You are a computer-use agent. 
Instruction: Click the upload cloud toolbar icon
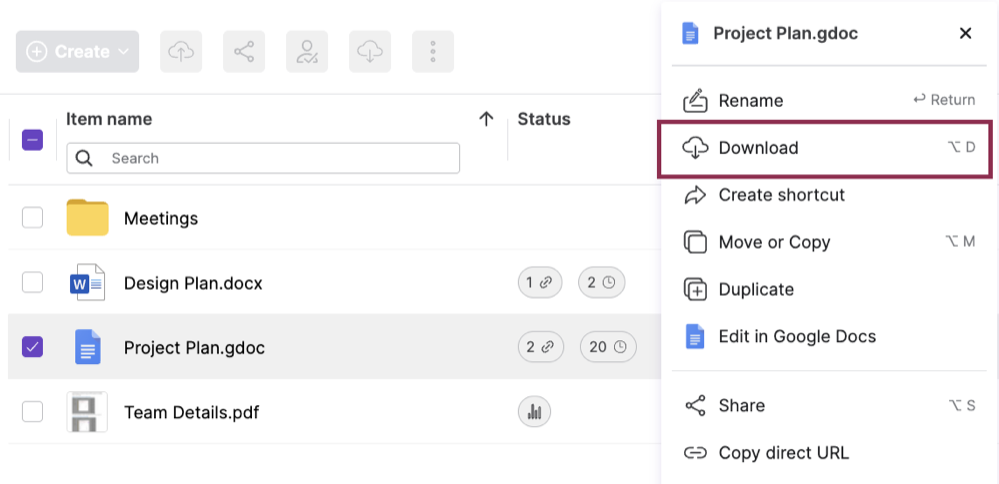click(181, 51)
